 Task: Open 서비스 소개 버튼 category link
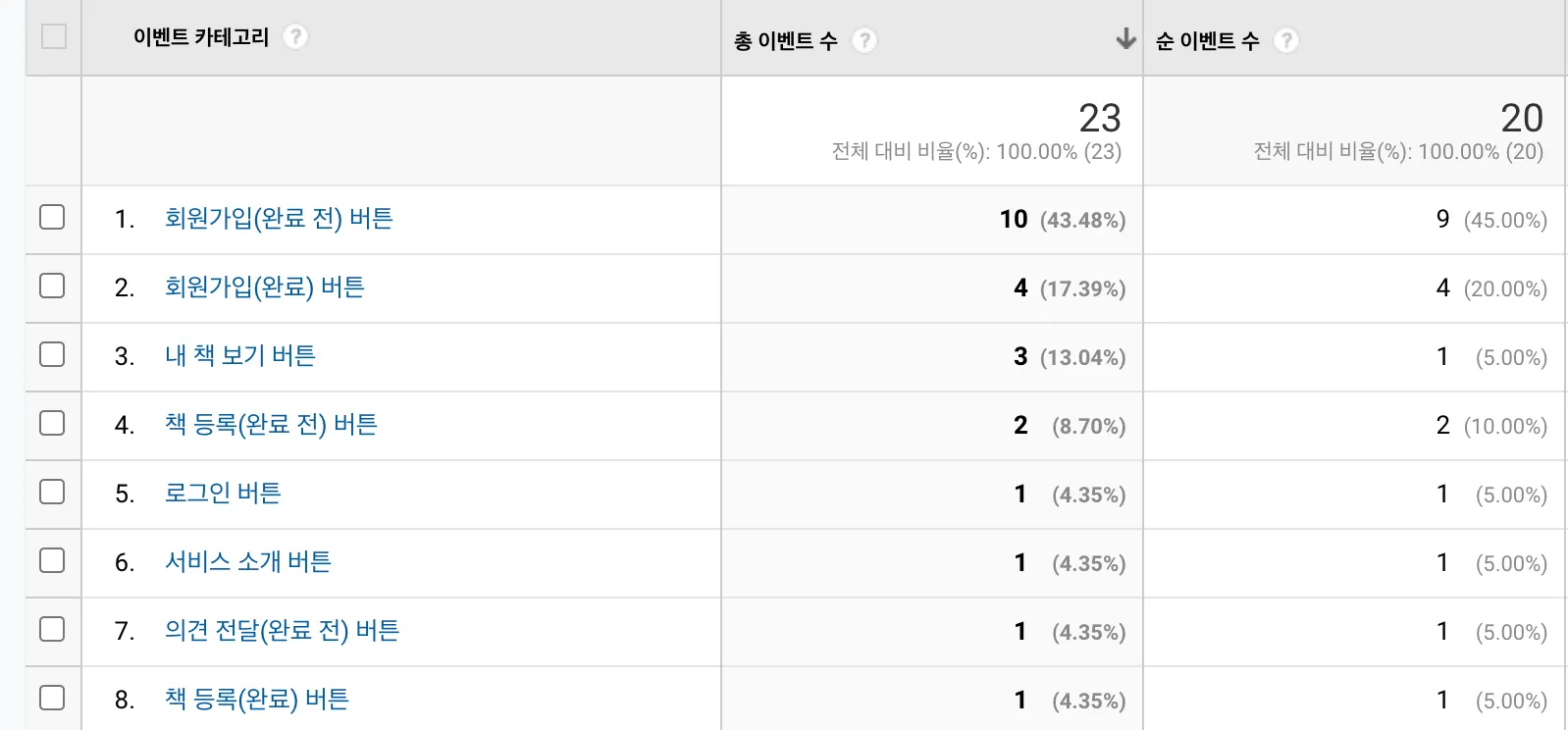tap(247, 561)
